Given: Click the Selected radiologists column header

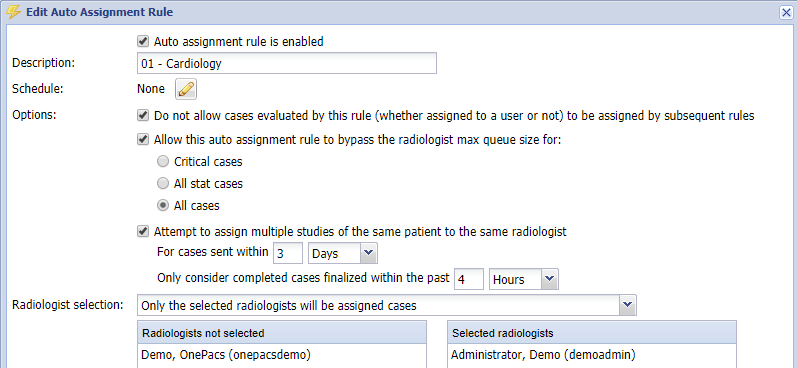Looking at the screenshot, I should pyautogui.click(x=592, y=333).
